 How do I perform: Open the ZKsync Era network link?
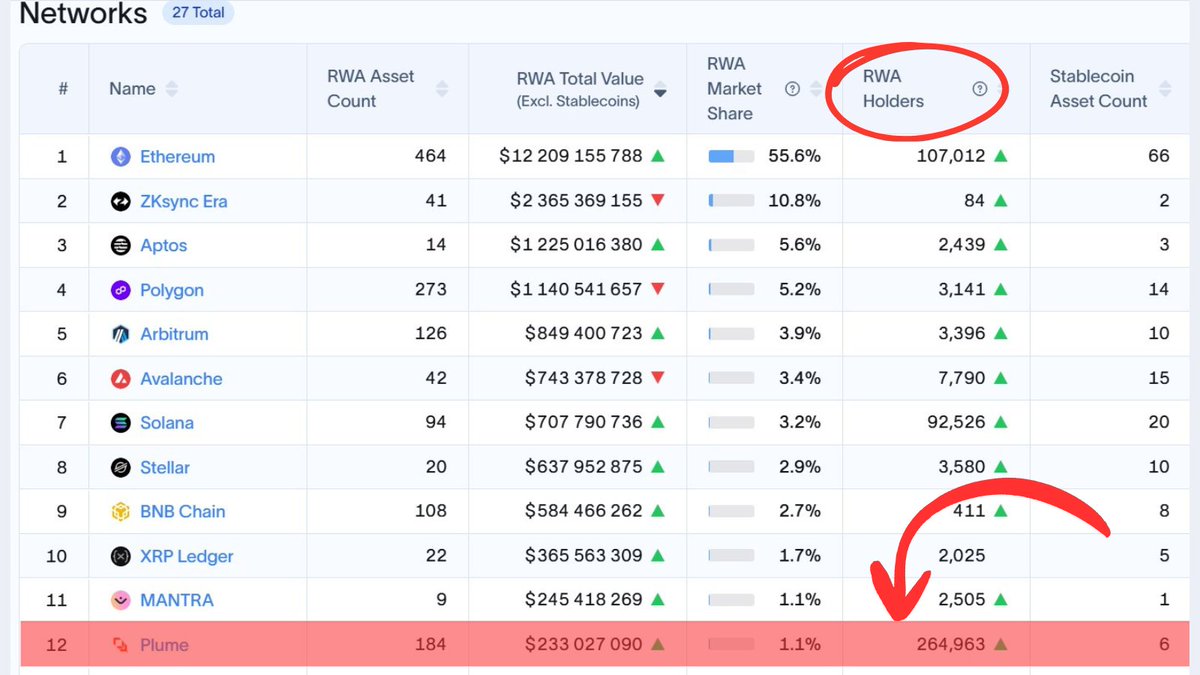184,201
